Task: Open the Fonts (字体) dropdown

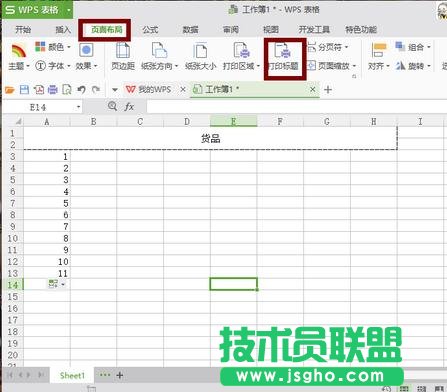Action: click(x=53, y=66)
